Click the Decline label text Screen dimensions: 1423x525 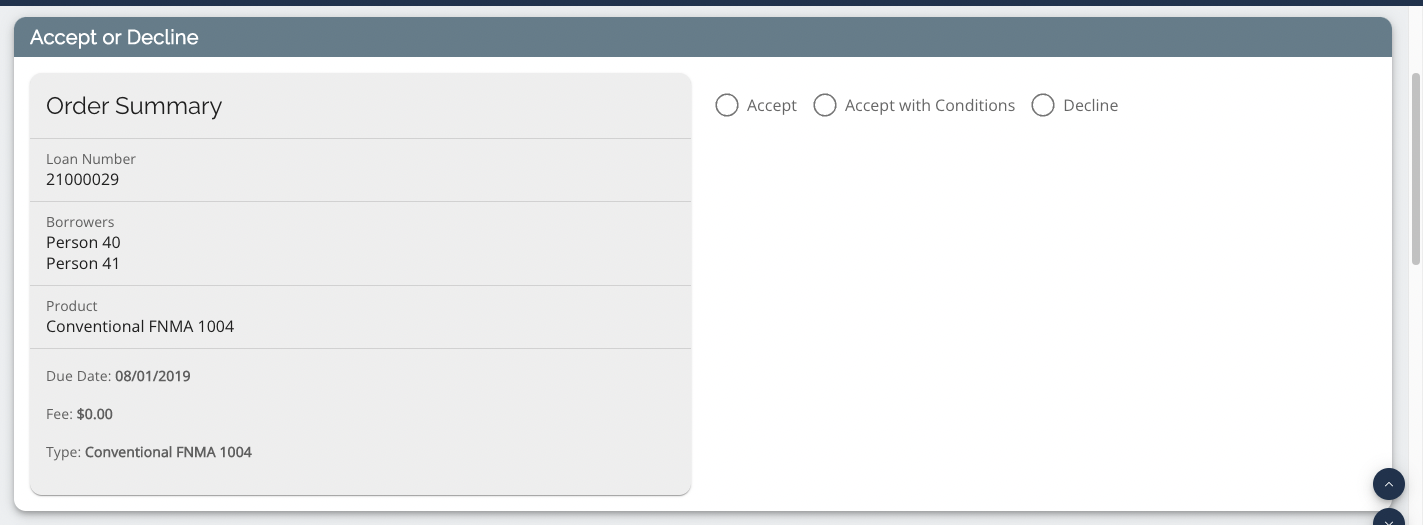(x=1090, y=105)
